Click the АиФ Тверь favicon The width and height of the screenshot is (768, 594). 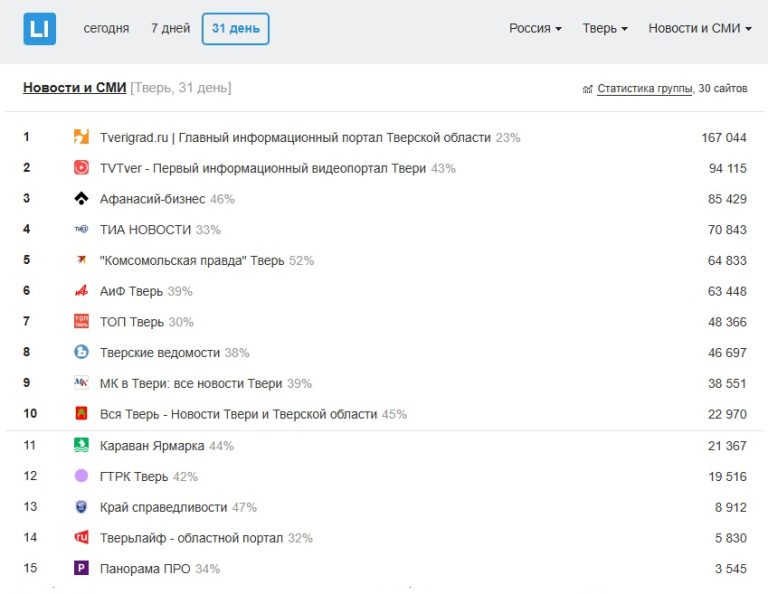82,291
